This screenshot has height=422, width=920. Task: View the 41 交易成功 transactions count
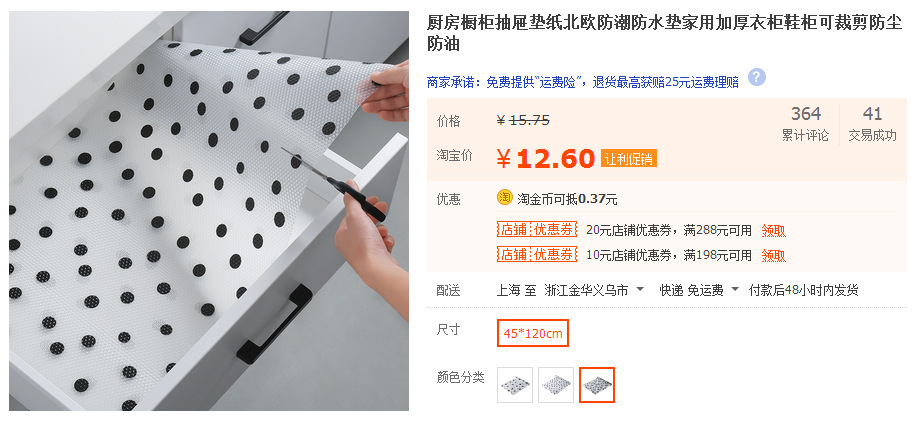pyautogui.click(x=872, y=123)
